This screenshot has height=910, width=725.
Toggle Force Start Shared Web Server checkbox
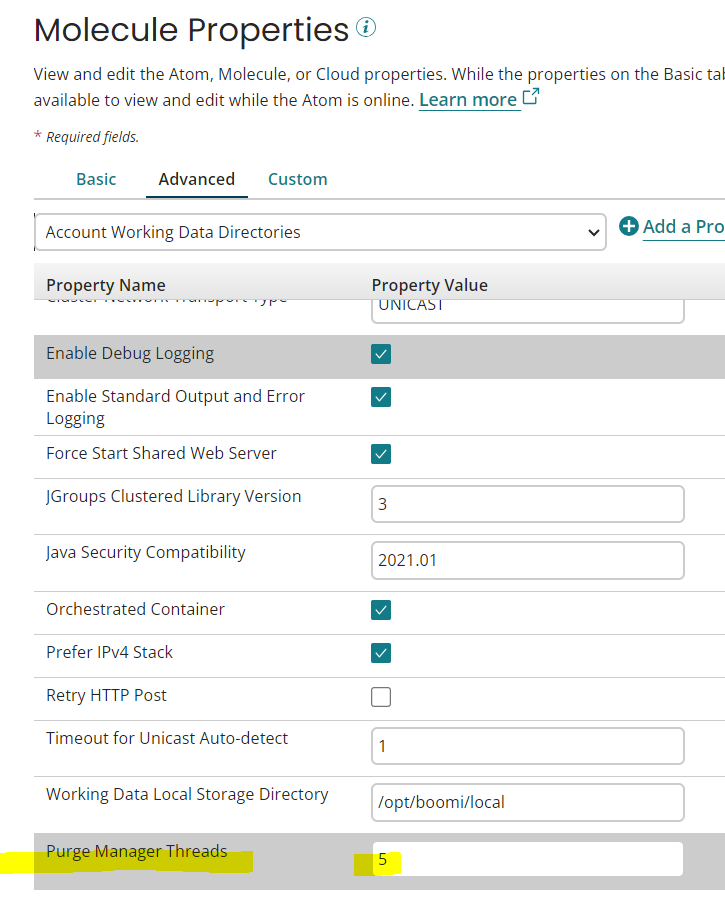[381, 454]
